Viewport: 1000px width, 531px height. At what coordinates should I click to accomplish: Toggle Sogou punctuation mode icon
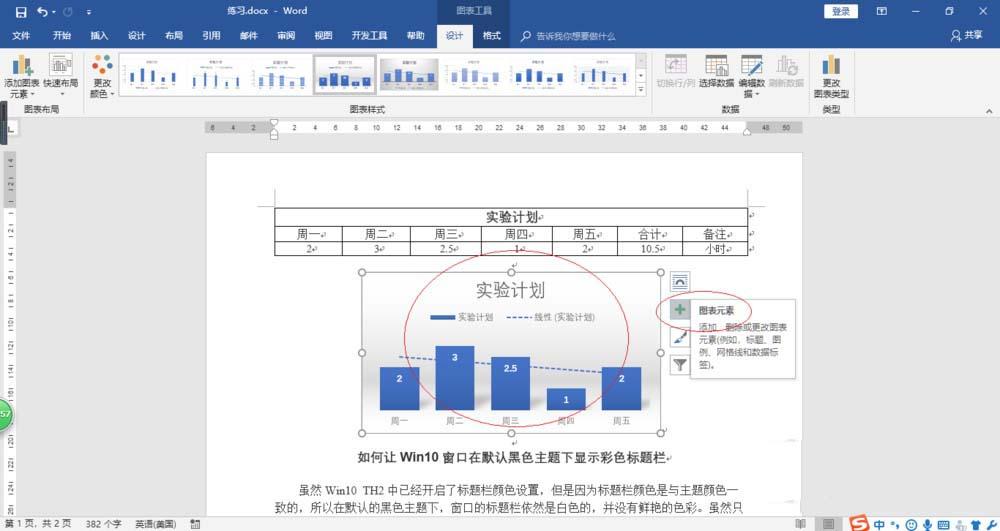point(895,524)
